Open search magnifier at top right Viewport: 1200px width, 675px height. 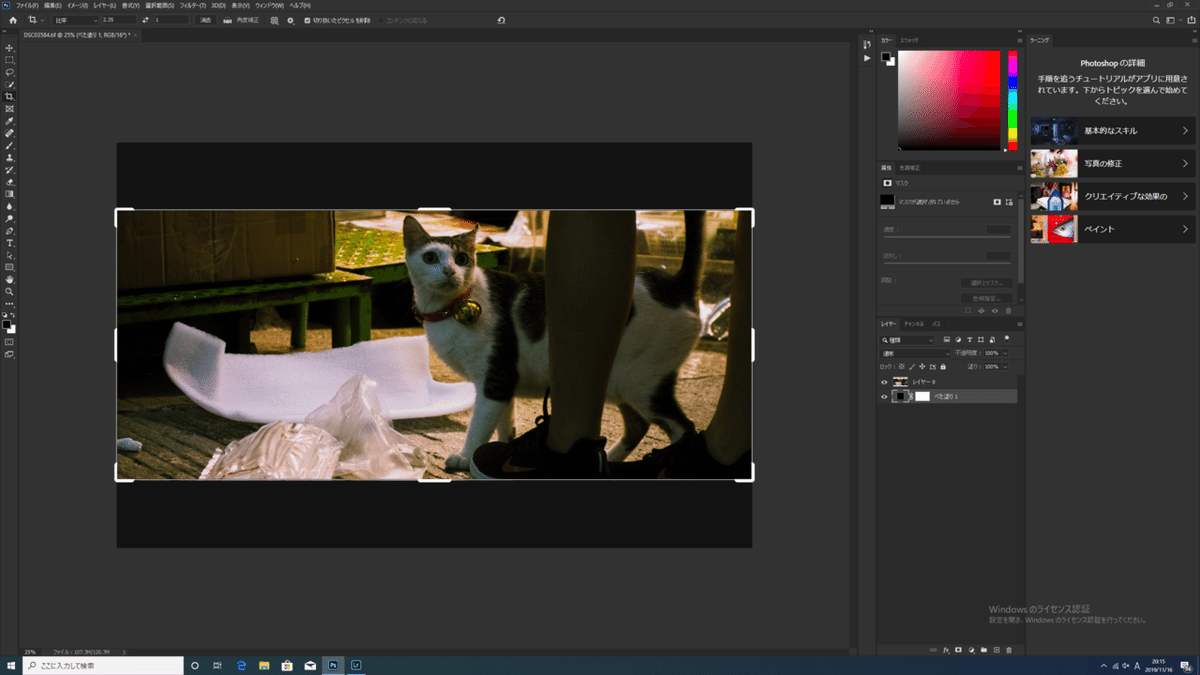[x=1157, y=20]
